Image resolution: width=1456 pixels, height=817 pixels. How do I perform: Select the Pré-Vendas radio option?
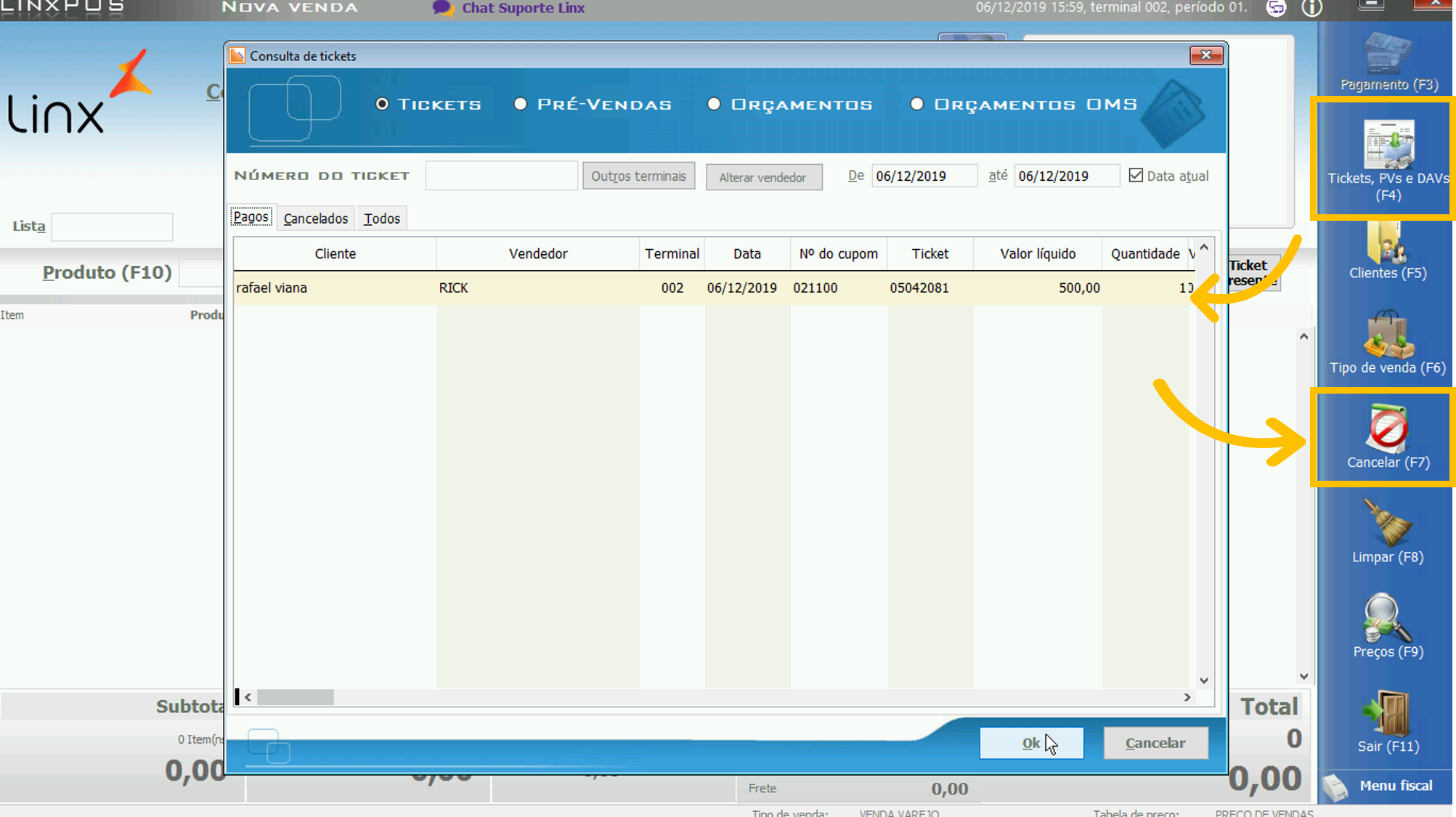pyautogui.click(x=521, y=104)
